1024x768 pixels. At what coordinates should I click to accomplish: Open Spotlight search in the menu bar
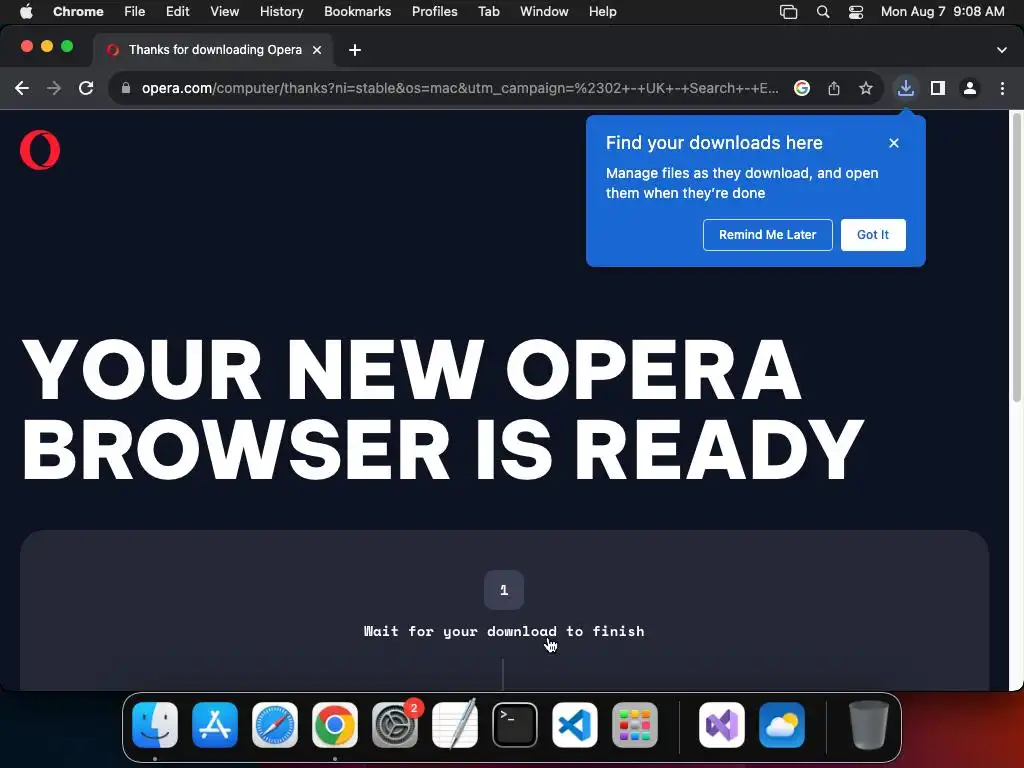click(x=823, y=12)
